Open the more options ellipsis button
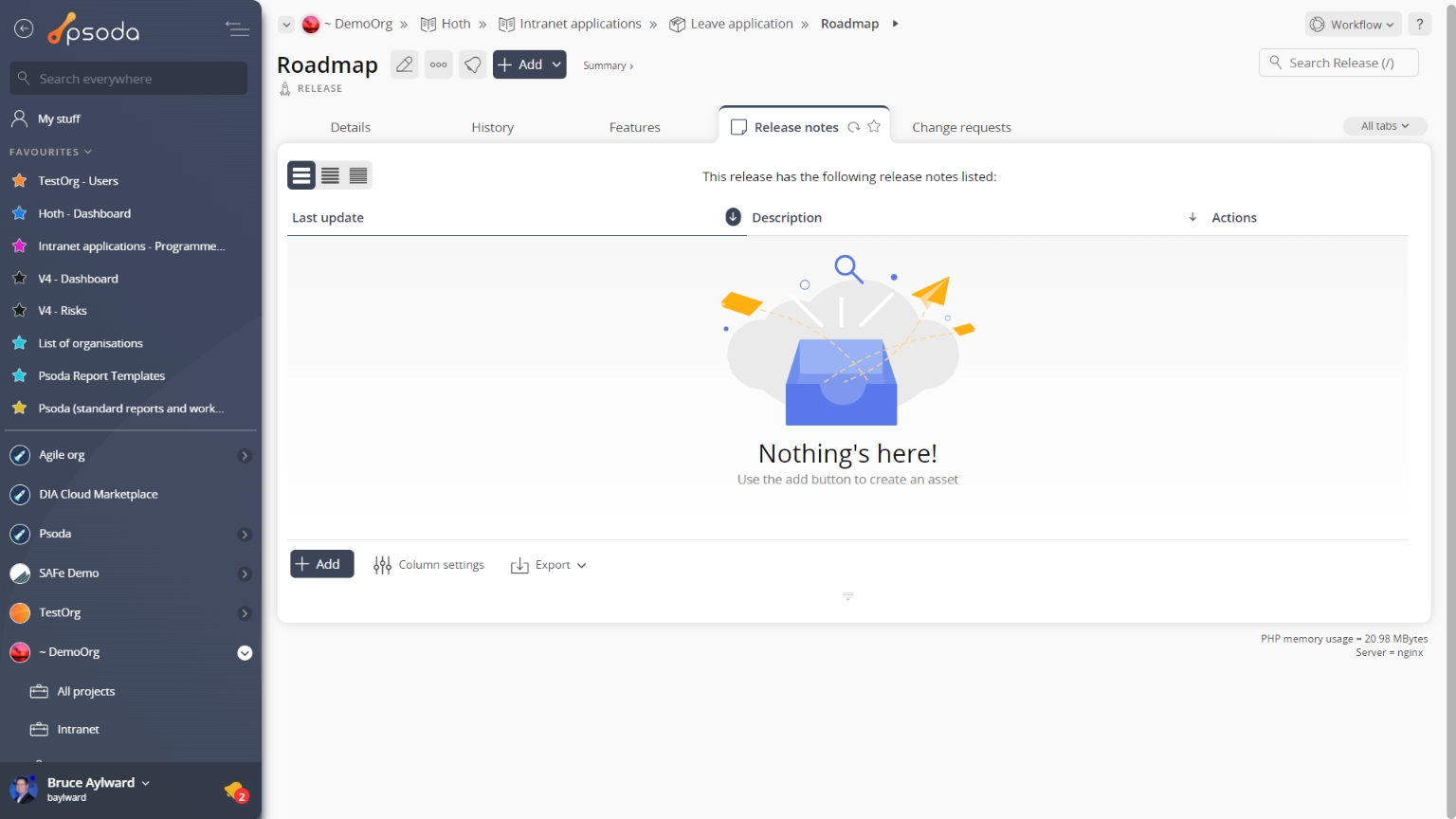The width and height of the screenshot is (1456, 819). pos(439,64)
